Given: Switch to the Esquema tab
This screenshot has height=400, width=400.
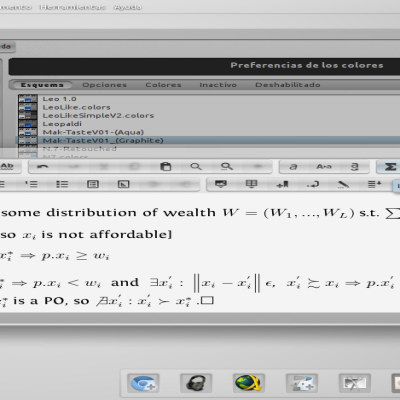Looking at the screenshot, I should 42,85.
